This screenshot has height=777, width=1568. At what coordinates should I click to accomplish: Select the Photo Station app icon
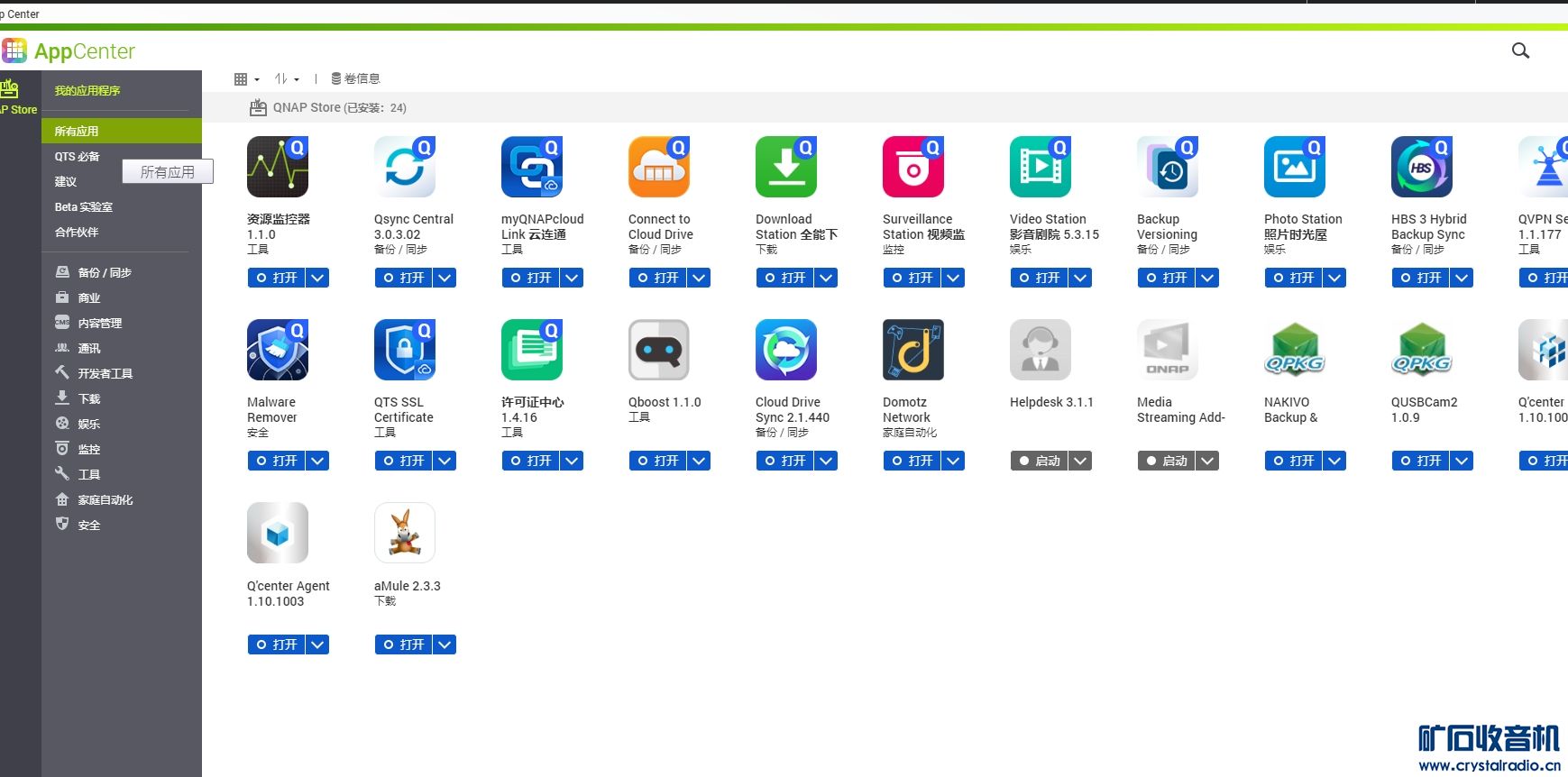[1295, 167]
